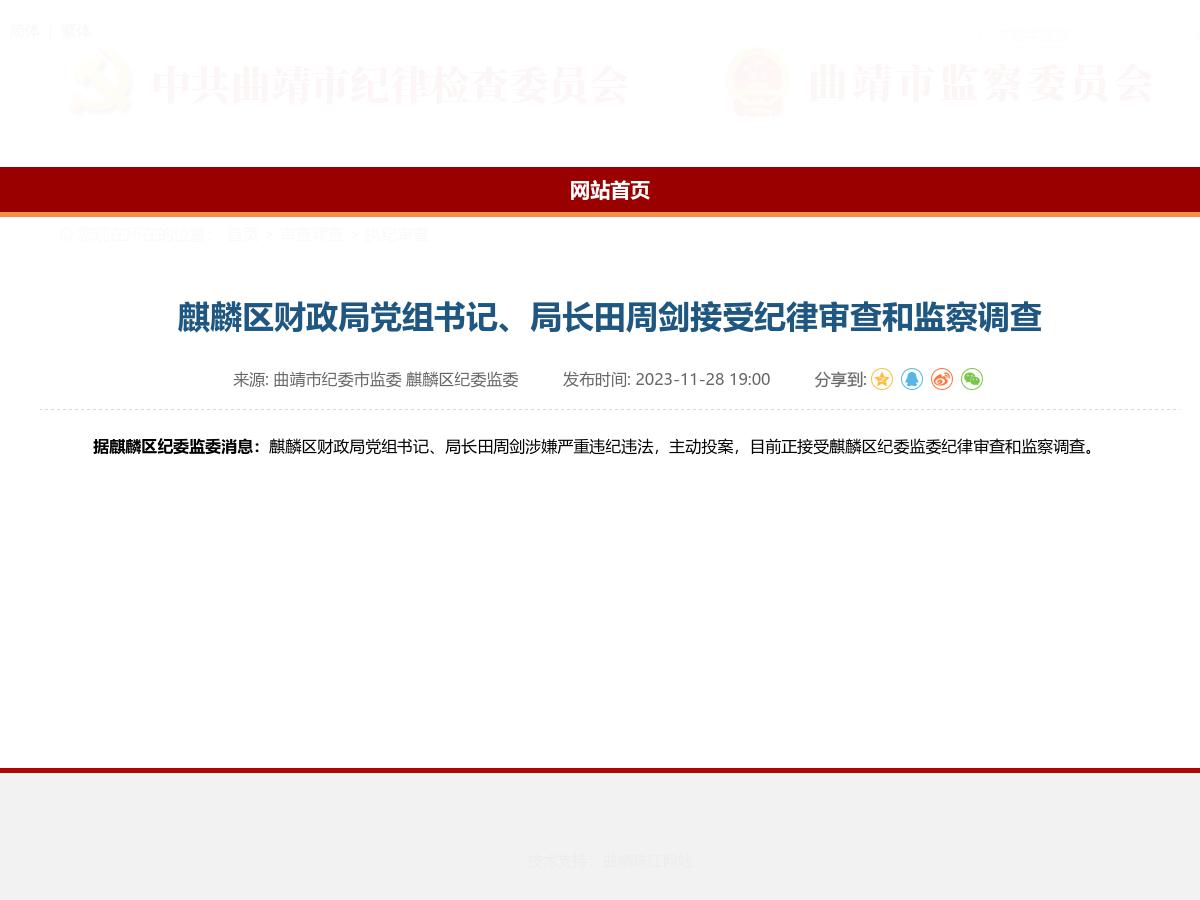Click the national emblem logo in header
The width and height of the screenshot is (1200, 900).
click(756, 83)
